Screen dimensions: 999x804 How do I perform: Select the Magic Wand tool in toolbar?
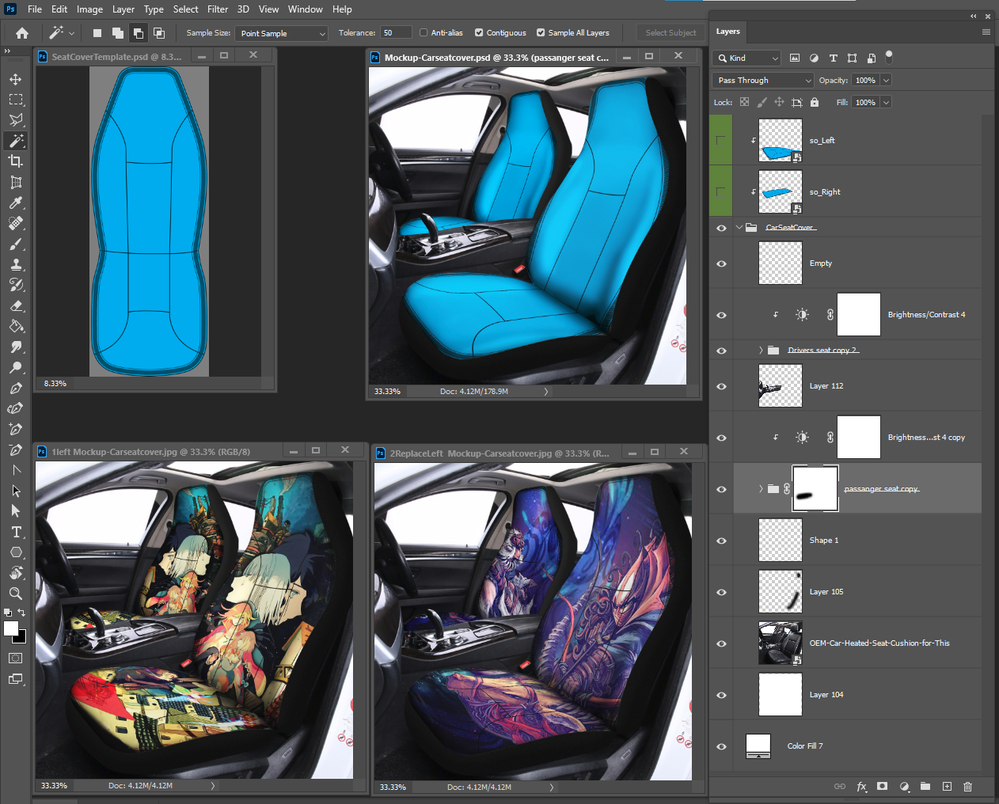(16, 141)
